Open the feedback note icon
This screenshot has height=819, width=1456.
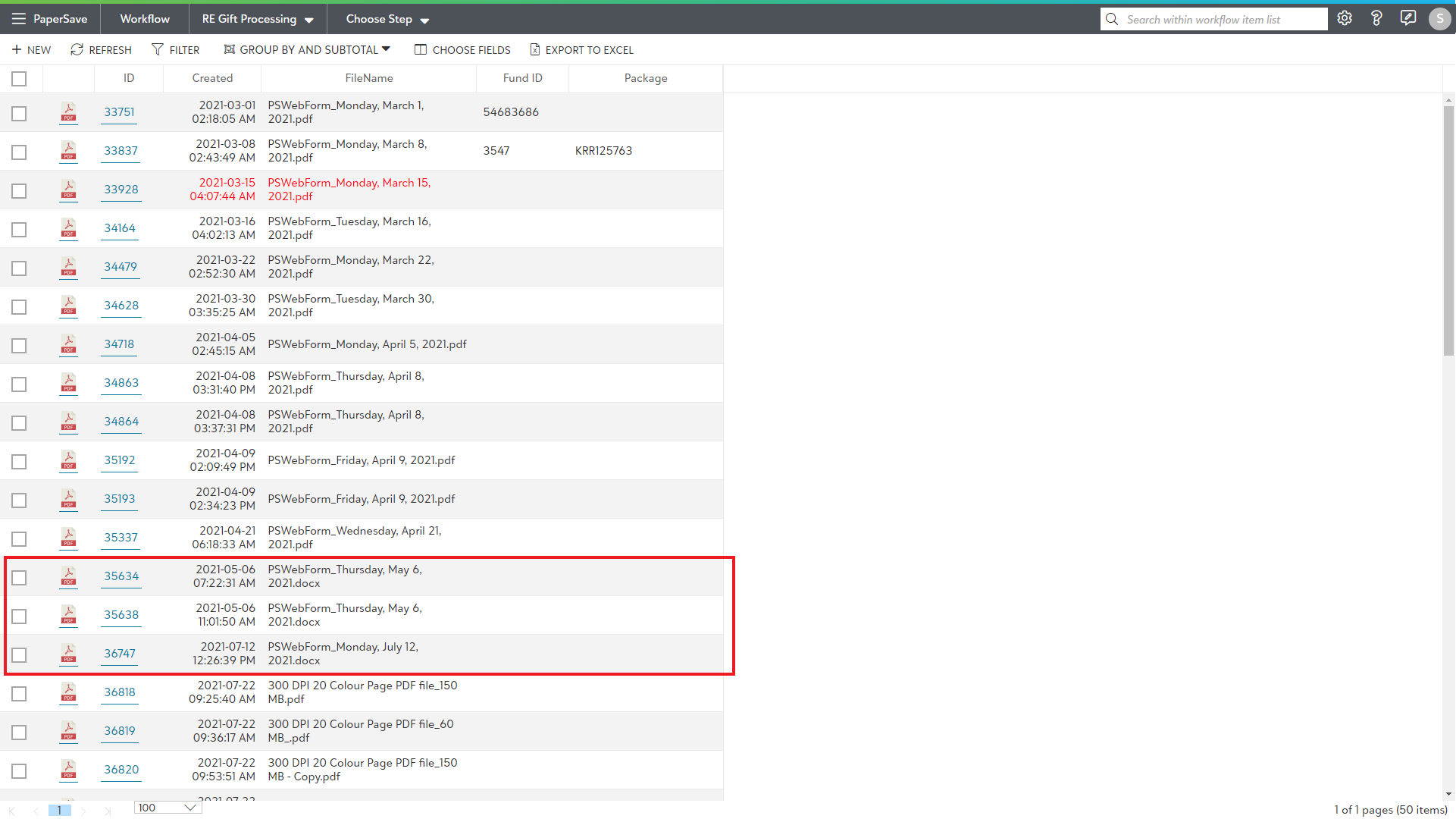click(1408, 19)
